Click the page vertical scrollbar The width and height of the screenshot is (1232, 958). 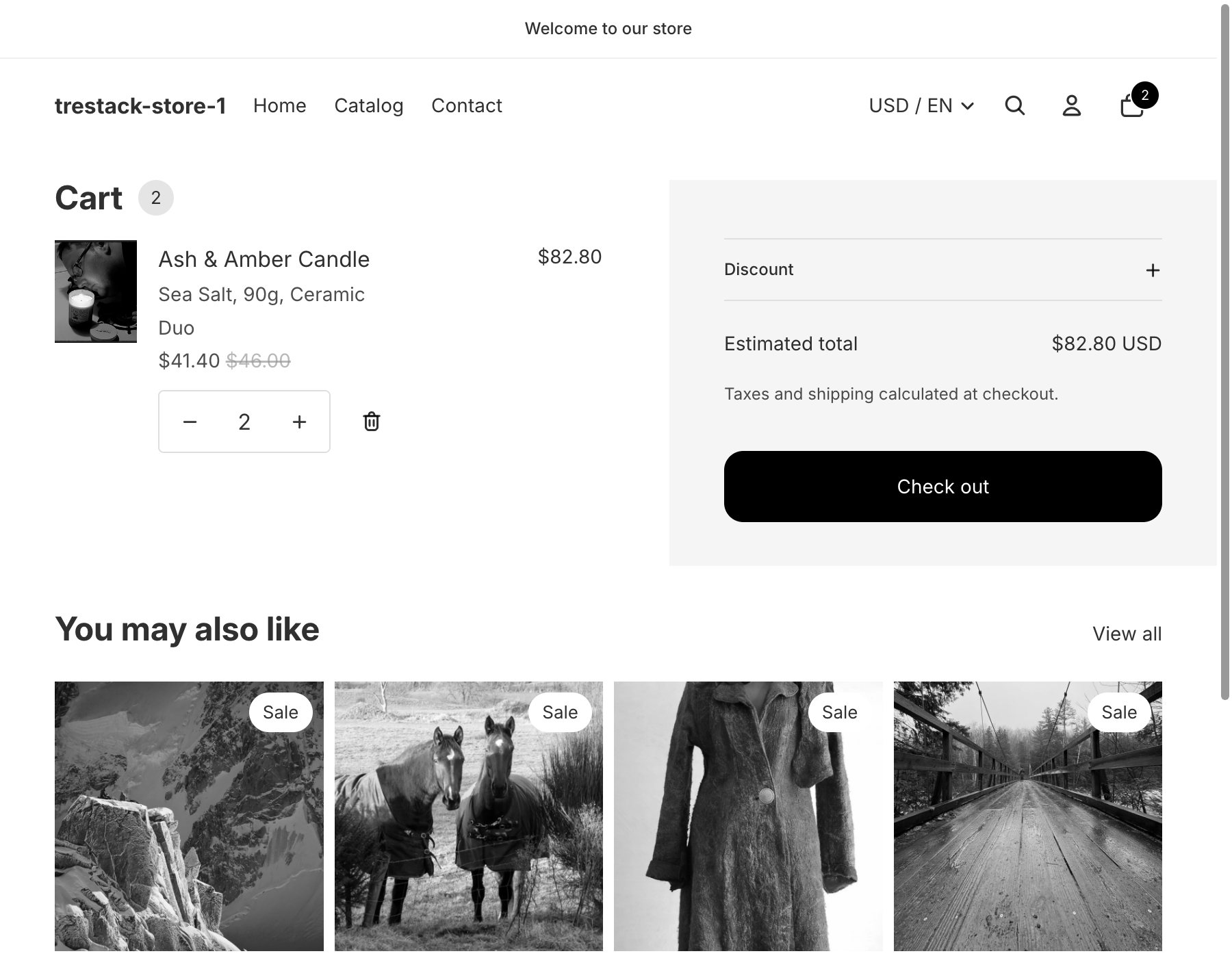(x=1225, y=352)
